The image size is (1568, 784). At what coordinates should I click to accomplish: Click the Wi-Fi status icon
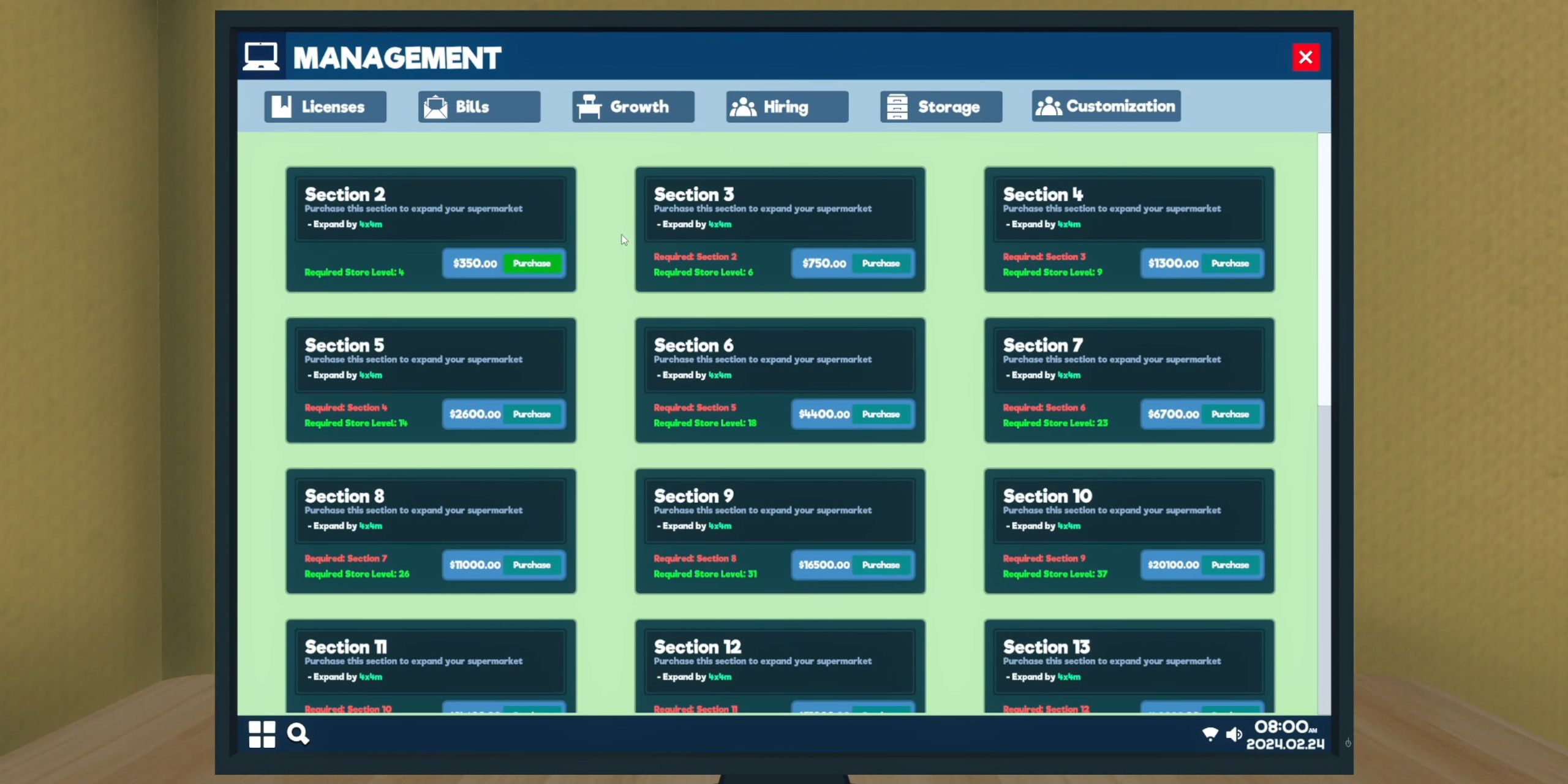pos(1210,734)
